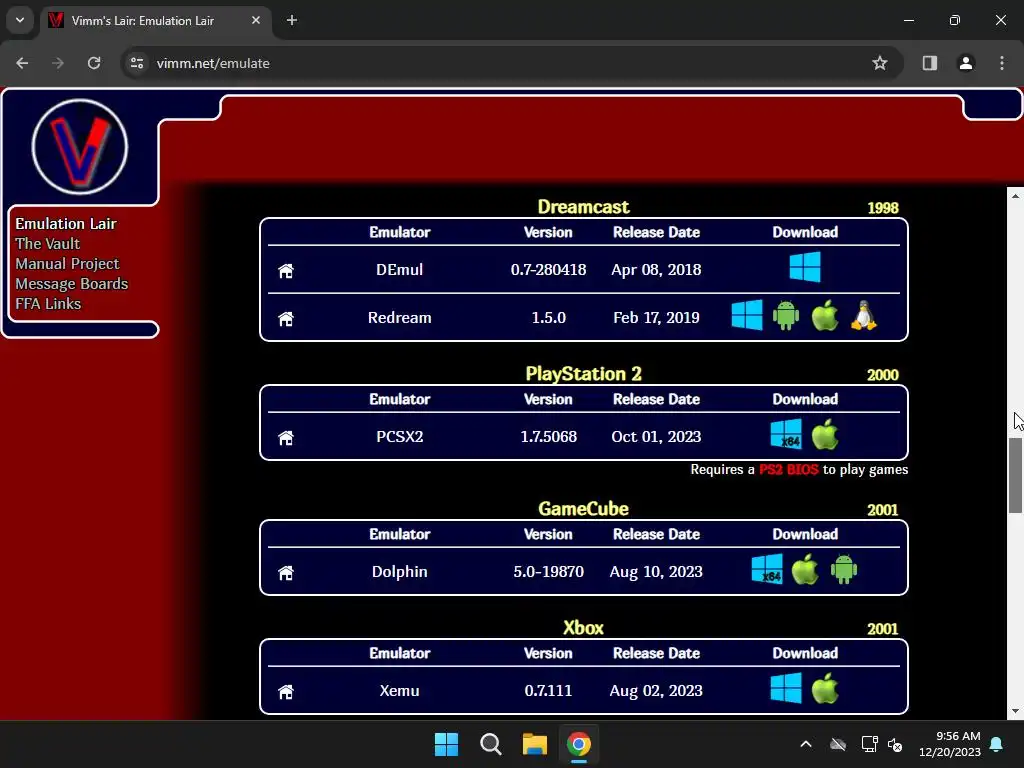Follow the red PS2 BIOS link
The image size is (1024, 768).
[x=788, y=470]
